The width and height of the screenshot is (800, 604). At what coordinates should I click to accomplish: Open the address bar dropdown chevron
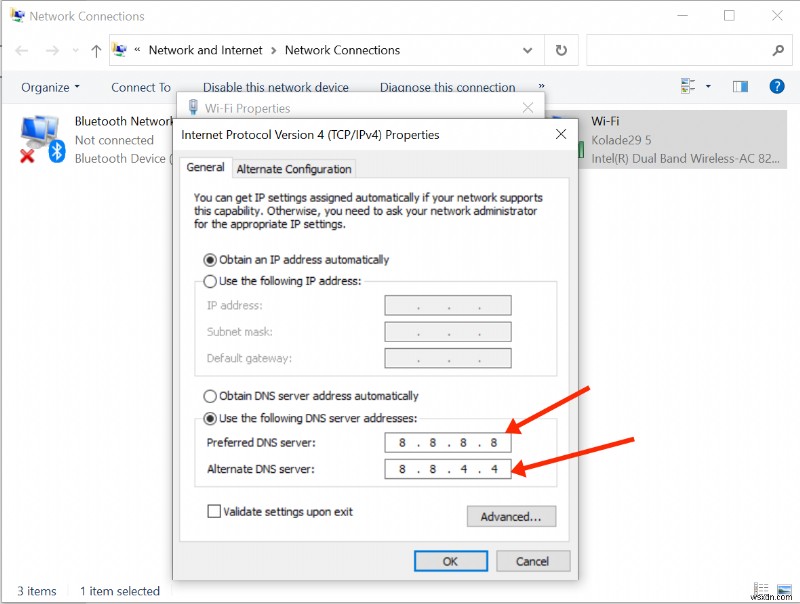point(527,50)
